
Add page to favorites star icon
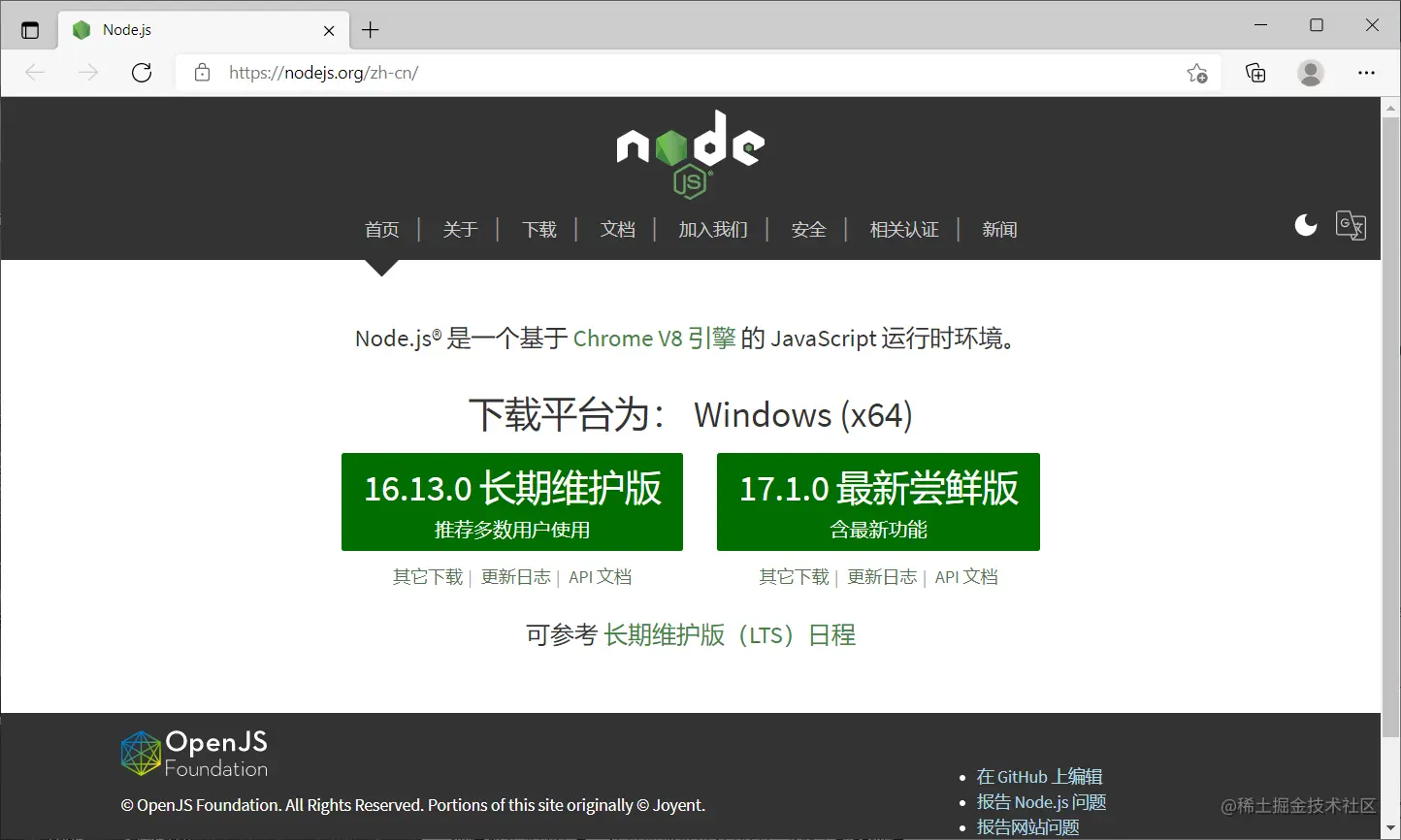click(x=1197, y=73)
